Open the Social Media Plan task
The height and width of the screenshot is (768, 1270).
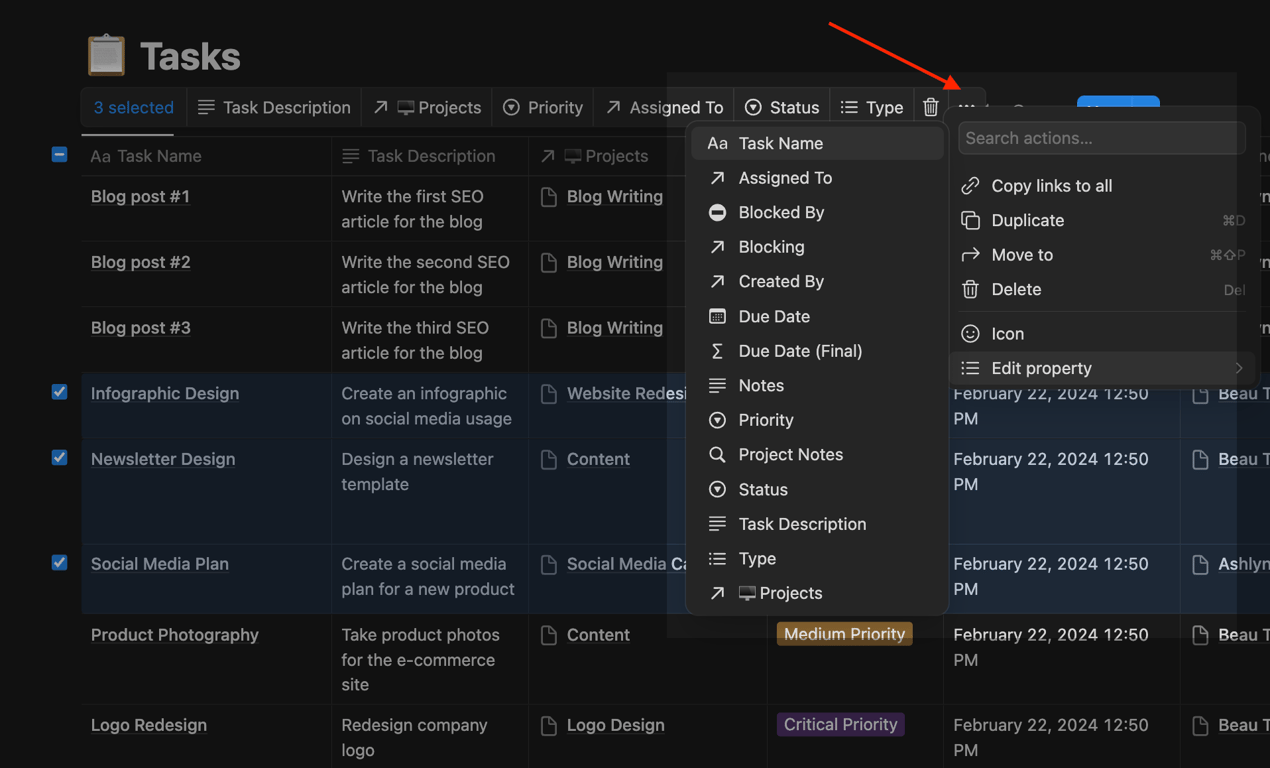pos(160,564)
